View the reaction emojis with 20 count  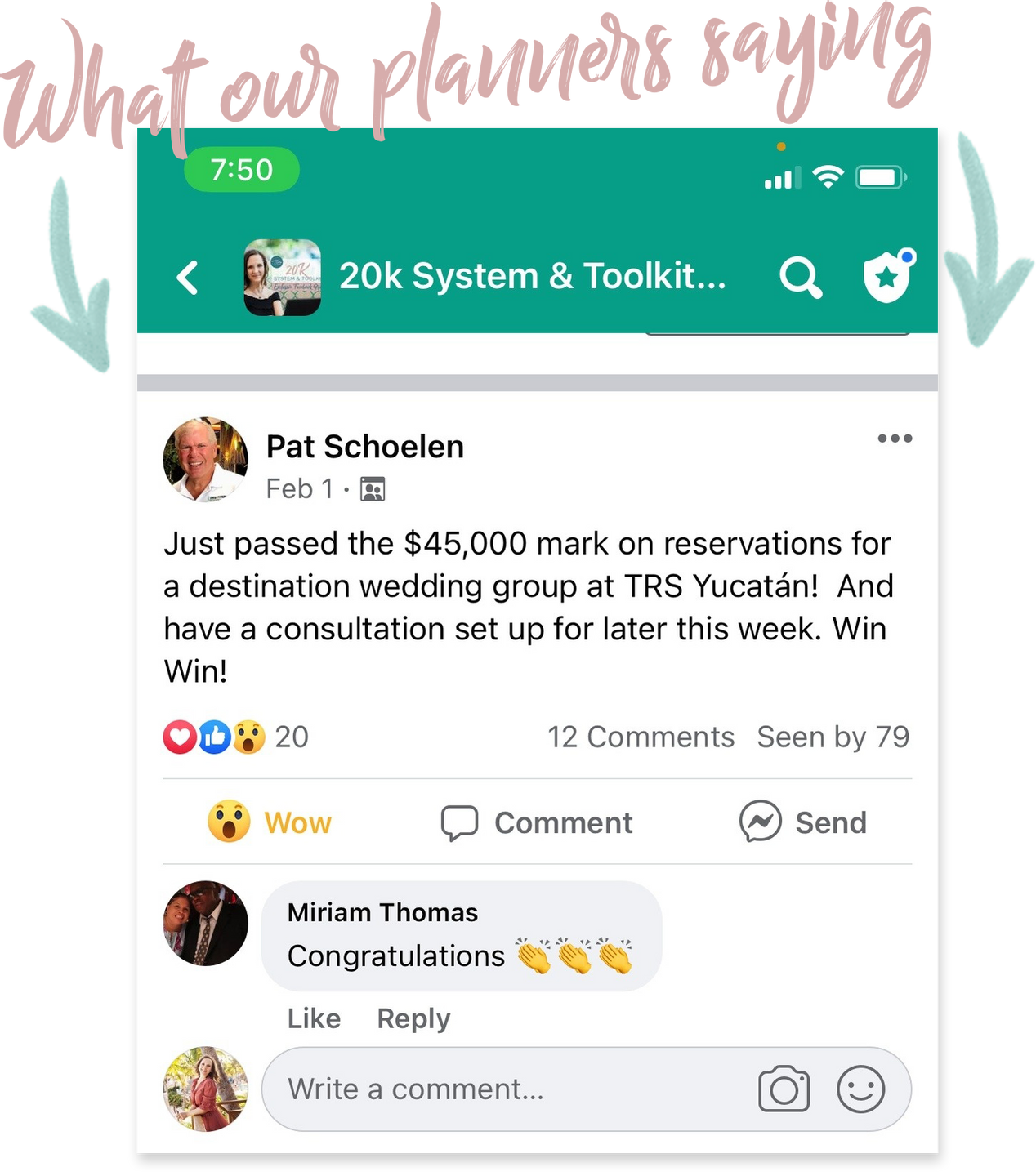tap(235, 737)
